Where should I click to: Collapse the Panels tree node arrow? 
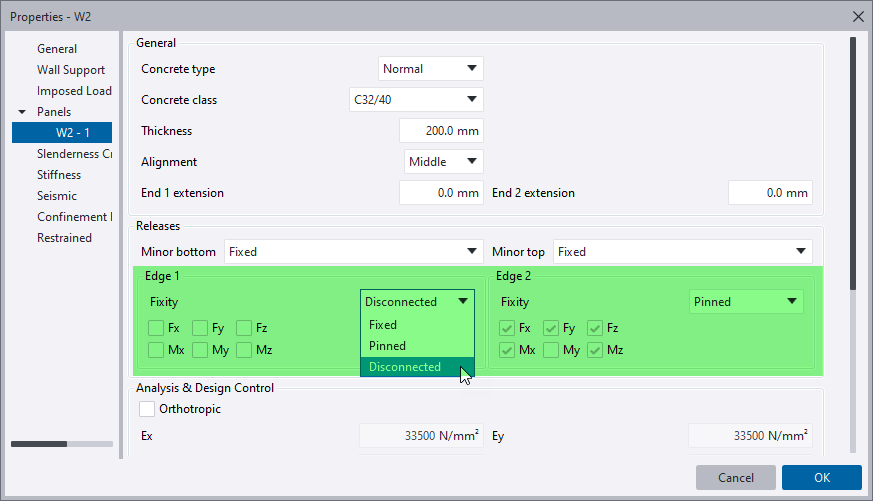point(22,112)
